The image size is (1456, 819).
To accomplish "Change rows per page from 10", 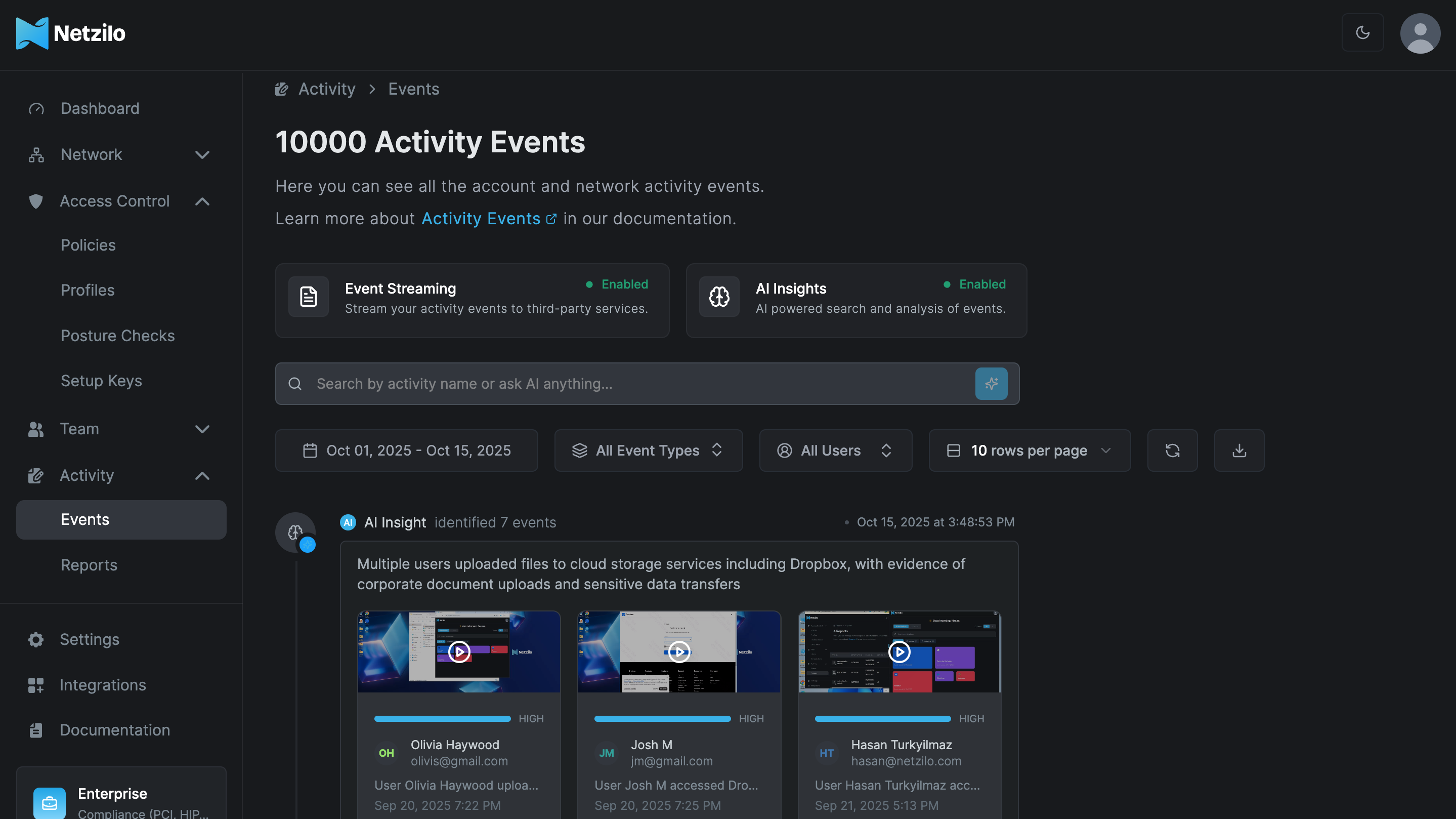I will click(x=1028, y=450).
